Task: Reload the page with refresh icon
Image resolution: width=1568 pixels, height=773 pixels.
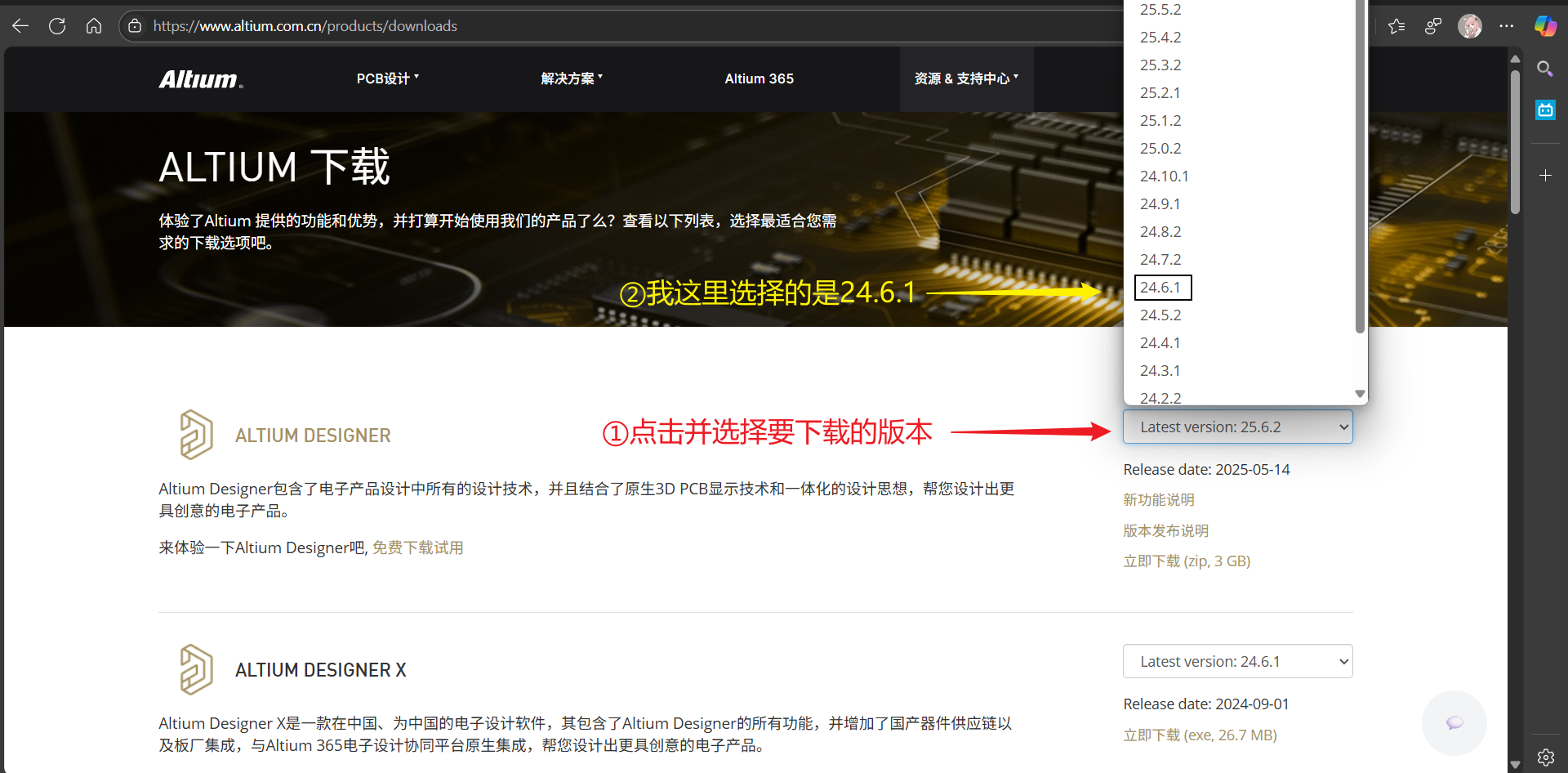Action: (x=57, y=26)
